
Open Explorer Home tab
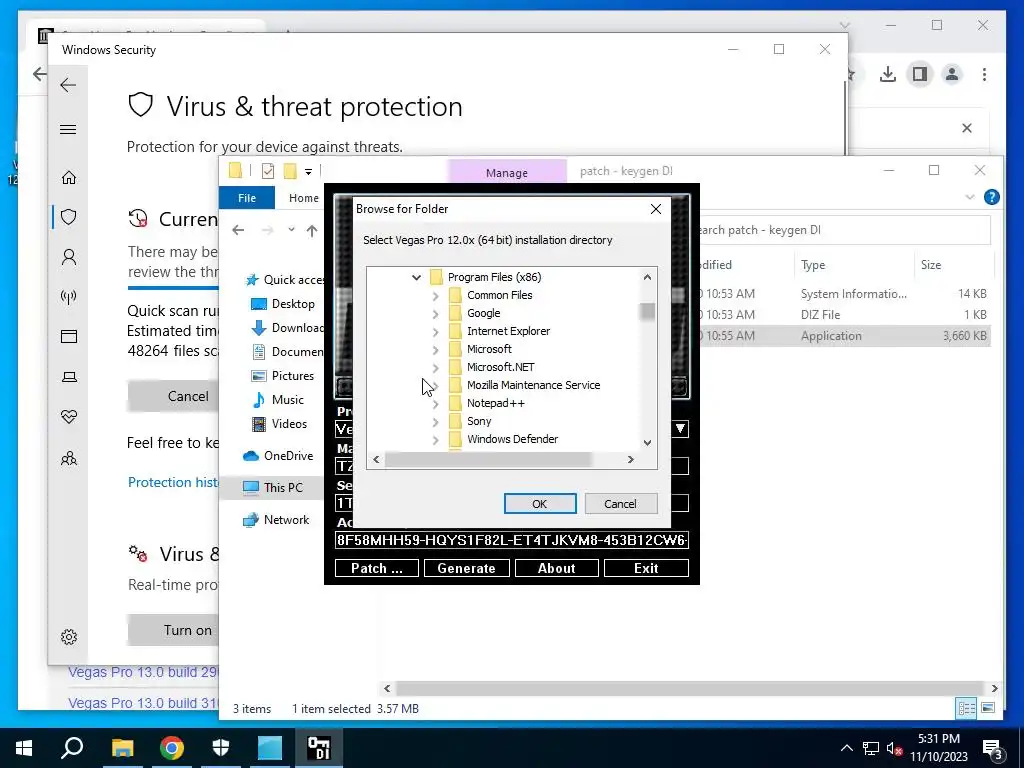click(304, 198)
